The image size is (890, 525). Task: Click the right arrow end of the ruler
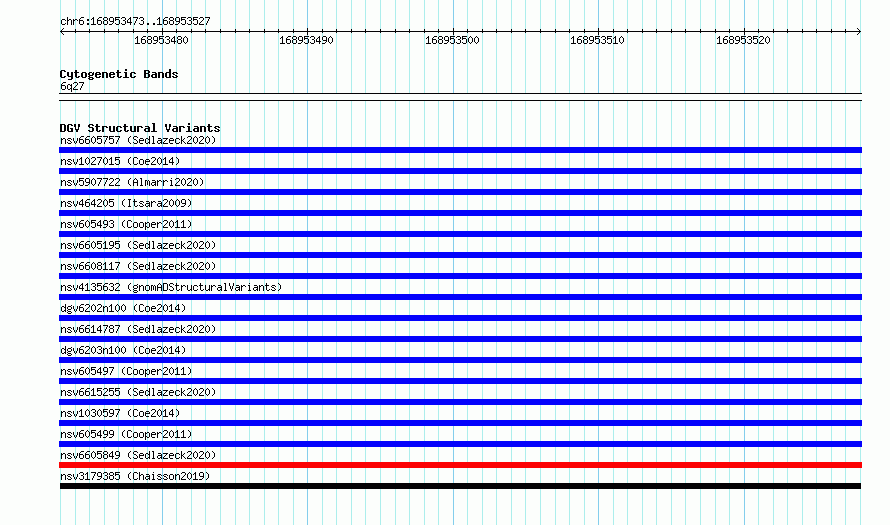coord(858,32)
